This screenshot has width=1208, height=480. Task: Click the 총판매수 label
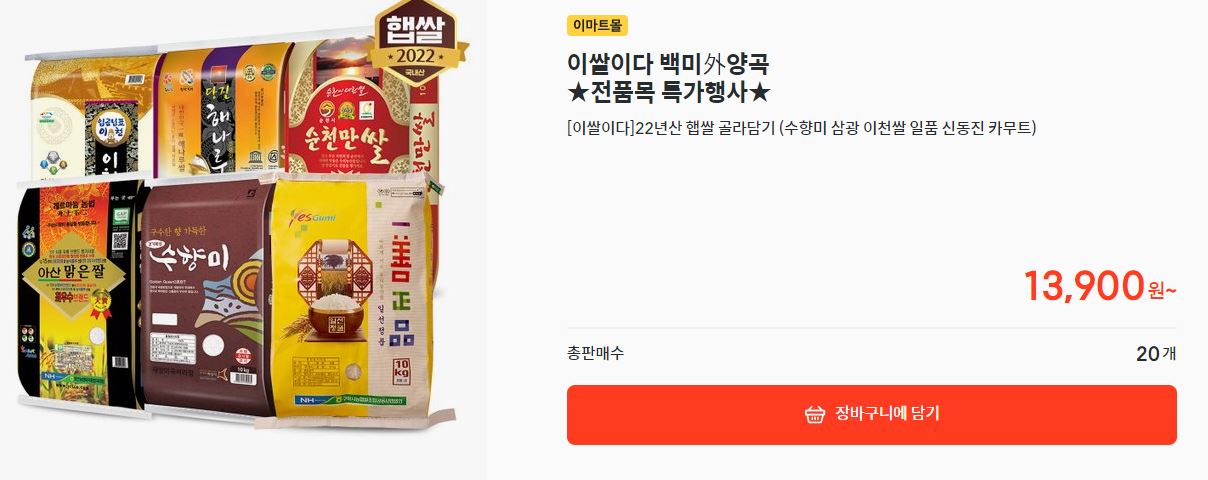coord(595,353)
